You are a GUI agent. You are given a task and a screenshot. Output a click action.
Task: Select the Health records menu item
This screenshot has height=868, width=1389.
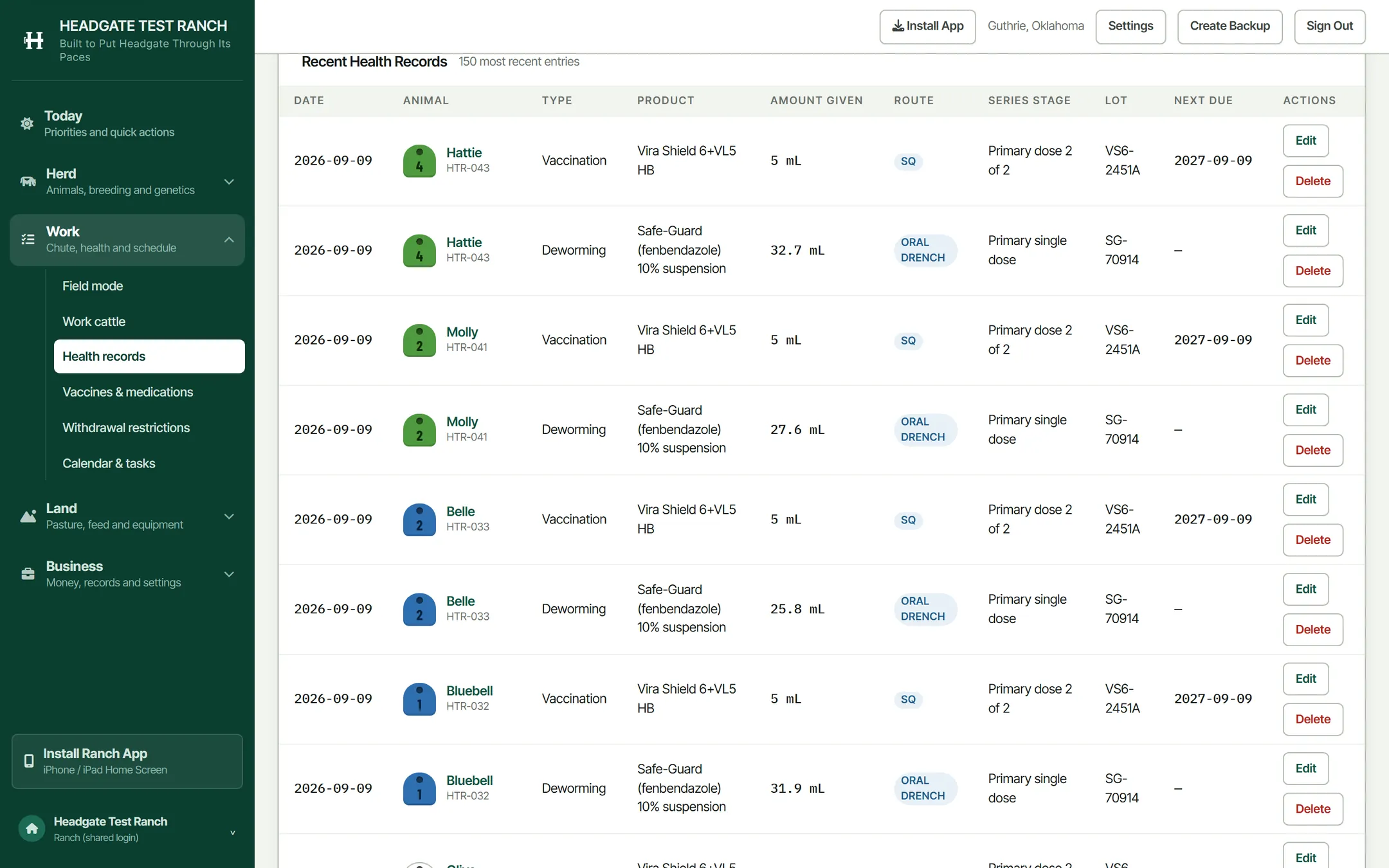[x=149, y=356]
